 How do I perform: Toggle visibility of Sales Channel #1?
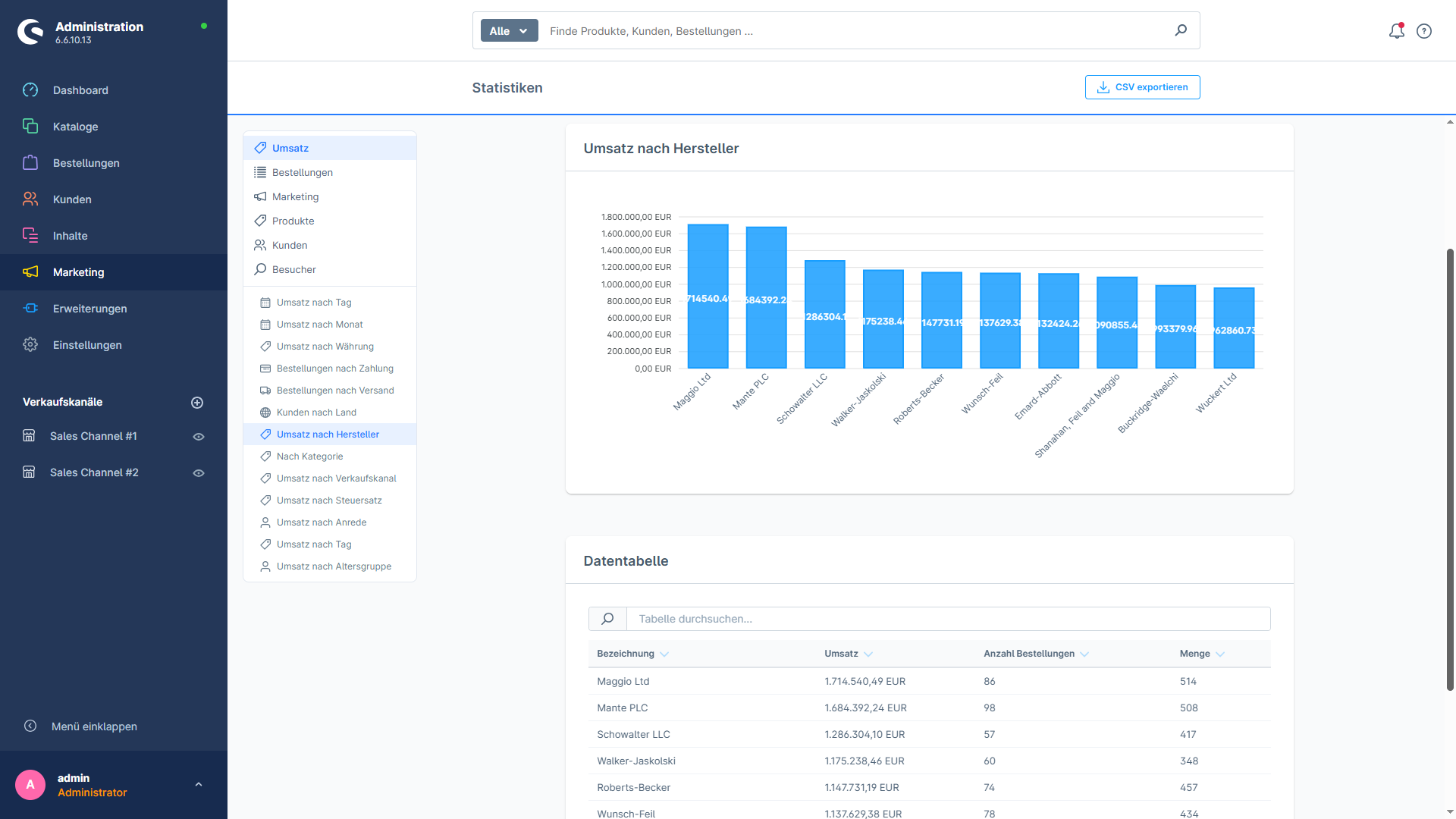pyautogui.click(x=198, y=436)
